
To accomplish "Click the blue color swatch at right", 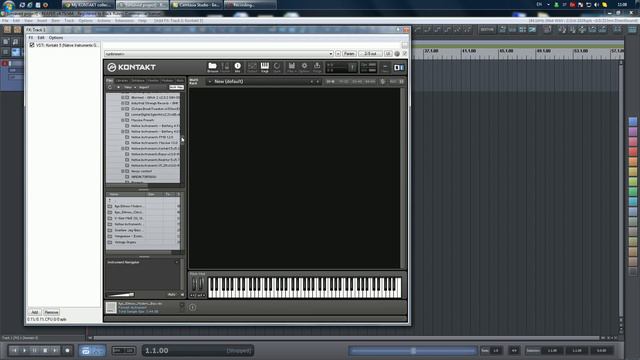I will [x=633, y=122].
